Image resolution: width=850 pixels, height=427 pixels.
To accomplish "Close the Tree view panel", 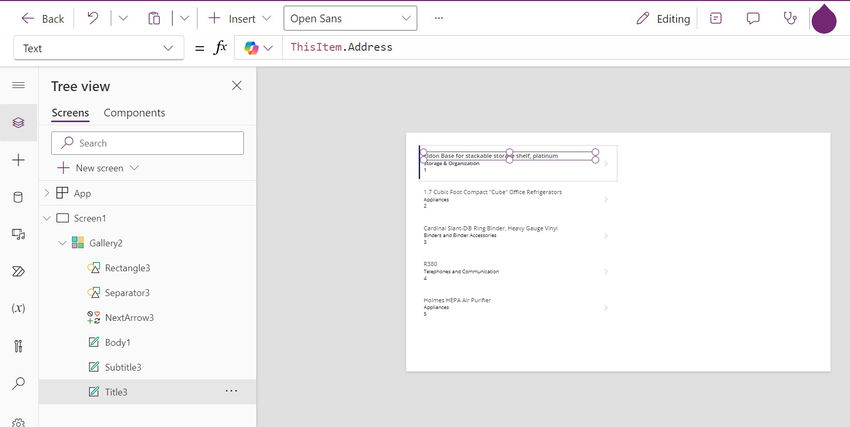I will point(237,86).
